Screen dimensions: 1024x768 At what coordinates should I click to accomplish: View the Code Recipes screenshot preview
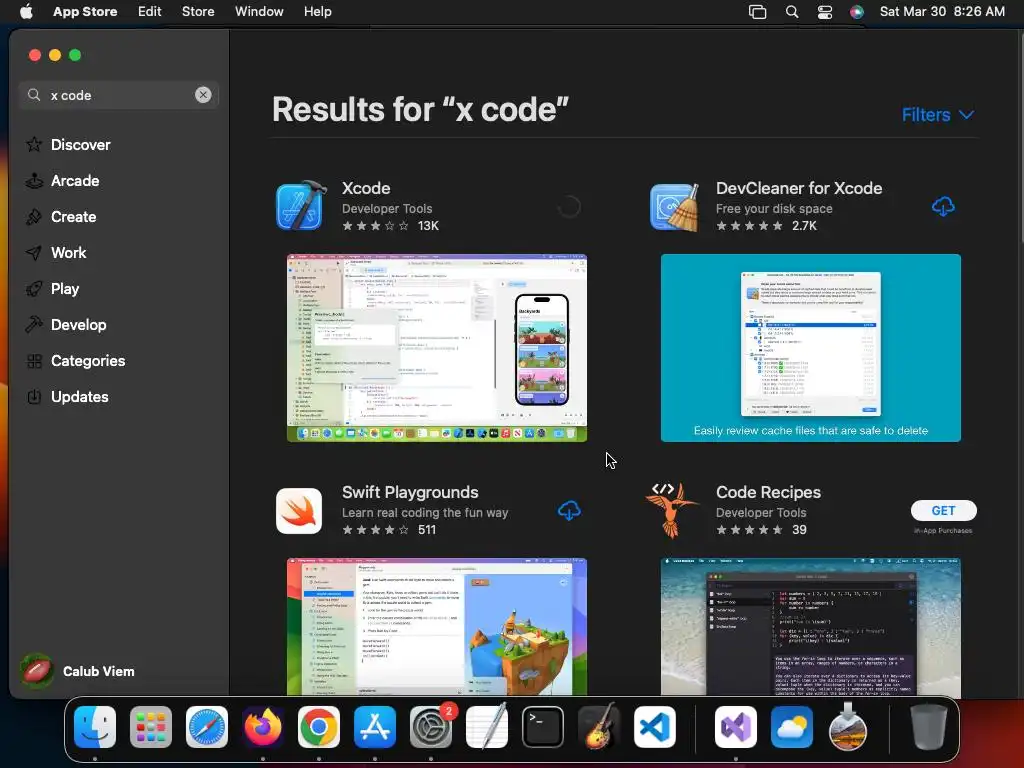[810, 626]
